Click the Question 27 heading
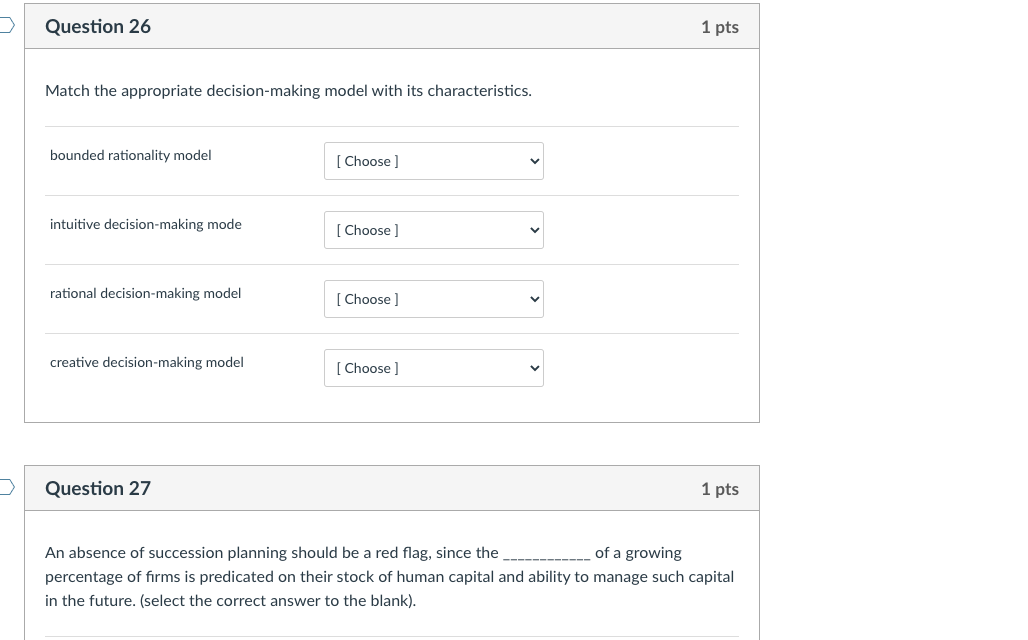The height and width of the screenshot is (640, 1028). point(98,489)
